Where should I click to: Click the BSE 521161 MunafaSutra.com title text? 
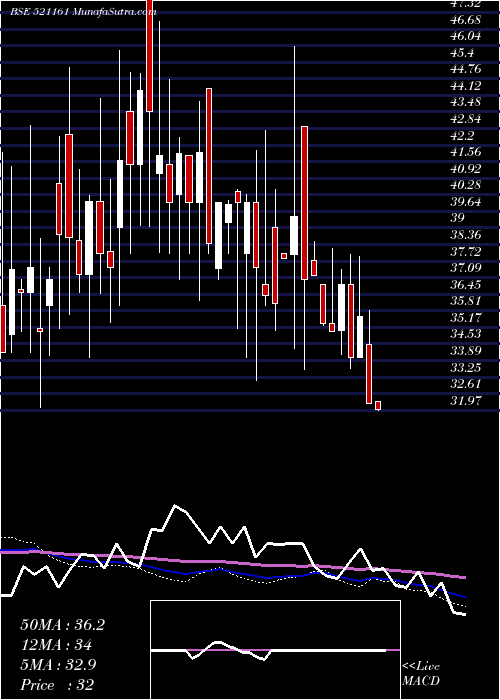pos(83,12)
